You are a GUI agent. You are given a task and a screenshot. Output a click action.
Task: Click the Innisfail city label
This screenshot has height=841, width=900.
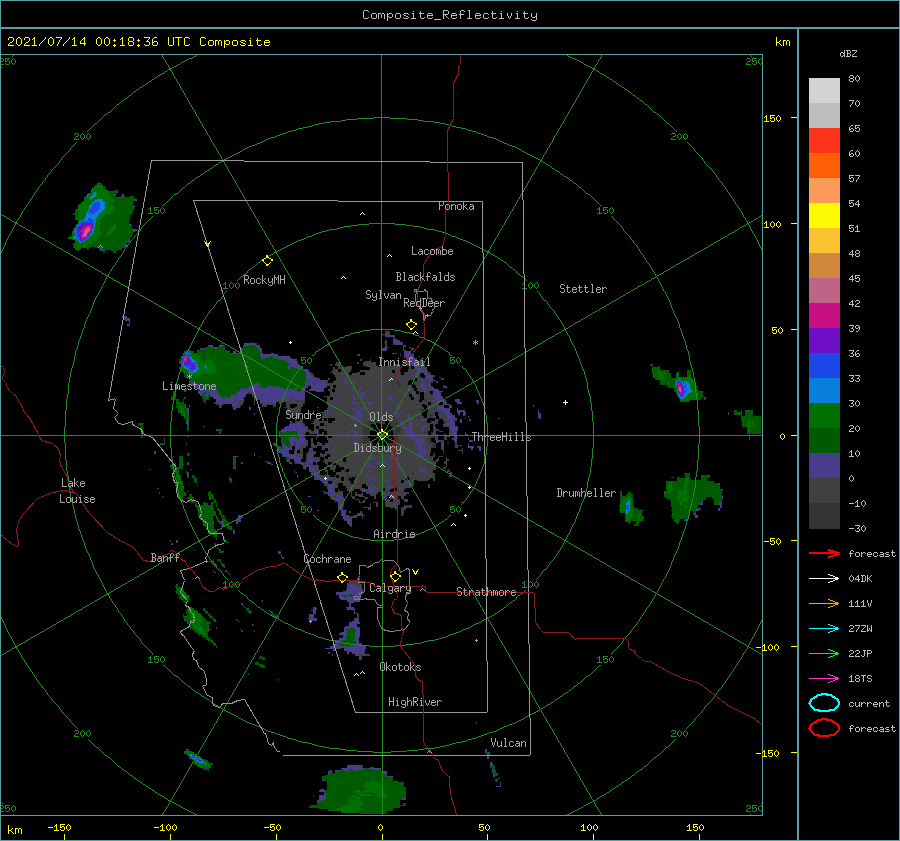click(x=404, y=362)
